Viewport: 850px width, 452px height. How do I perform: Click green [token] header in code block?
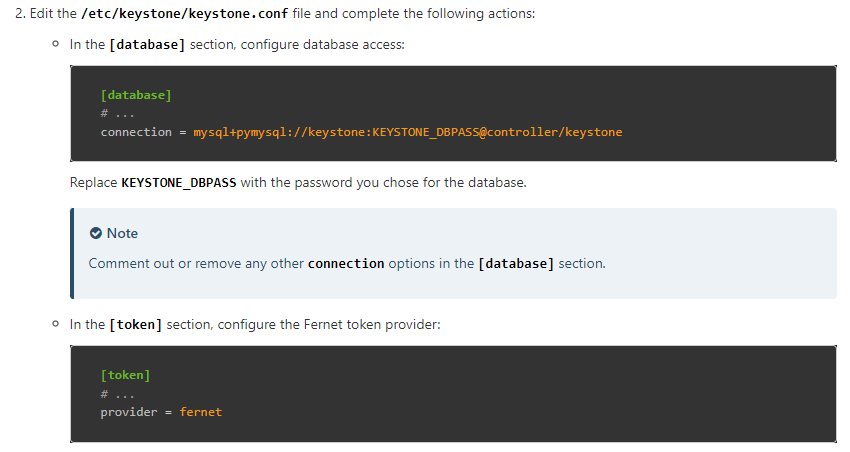point(125,376)
